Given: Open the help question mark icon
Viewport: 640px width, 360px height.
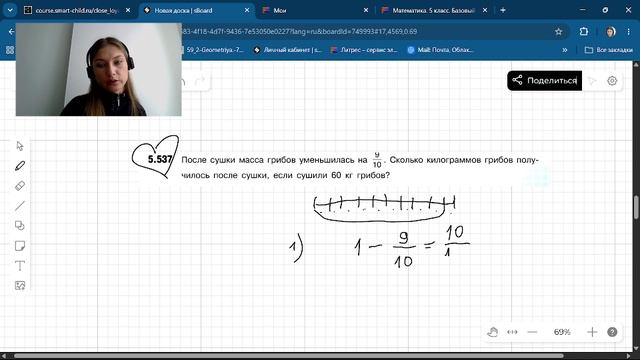Looking at the screenshot, I should 612,332.
